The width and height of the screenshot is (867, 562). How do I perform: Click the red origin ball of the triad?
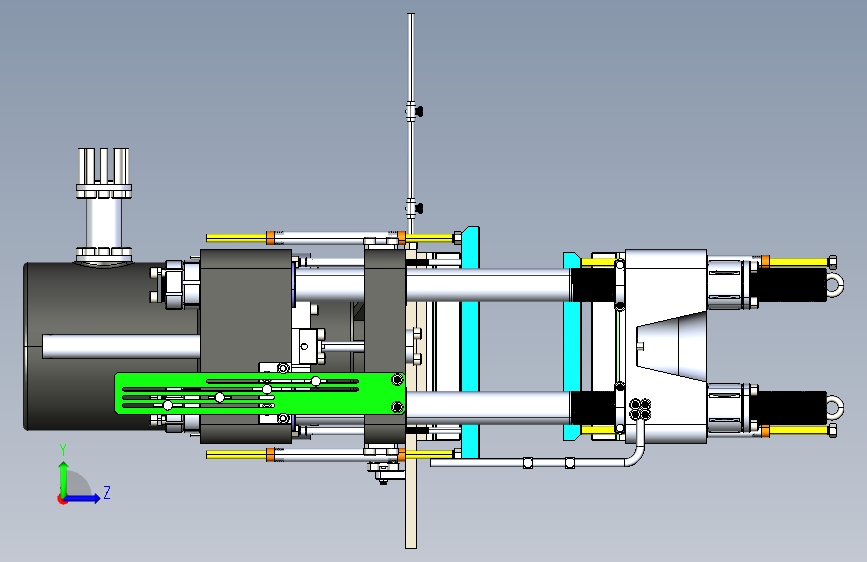coord(62,499)
